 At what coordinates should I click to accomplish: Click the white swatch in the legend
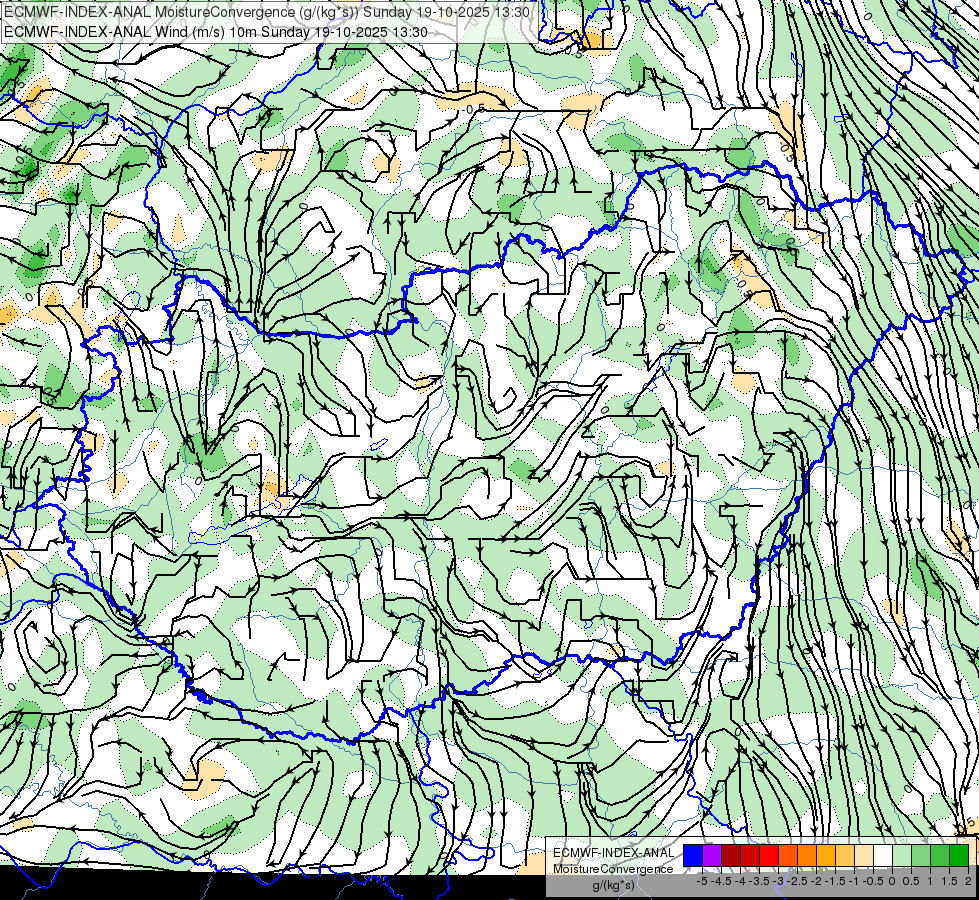pyautogui.click(x=883, y=855)
